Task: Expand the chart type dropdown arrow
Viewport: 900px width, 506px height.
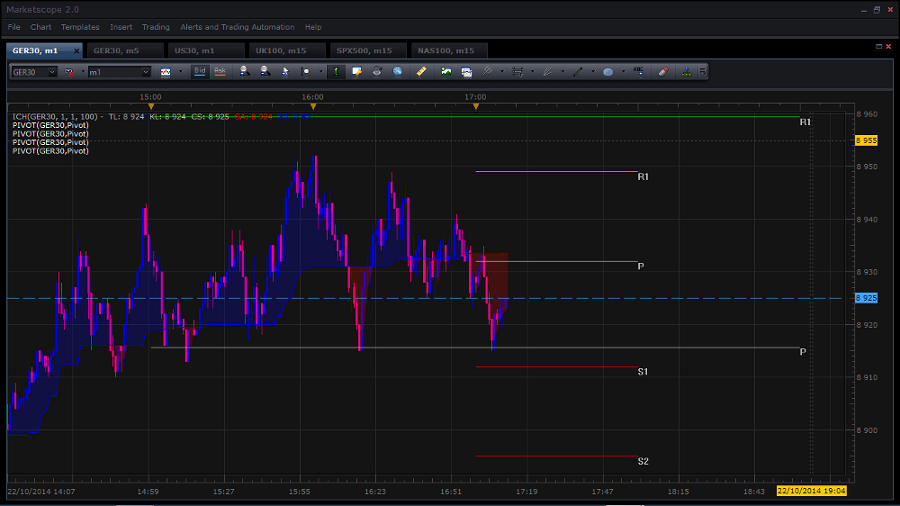Action: (180, 72)
